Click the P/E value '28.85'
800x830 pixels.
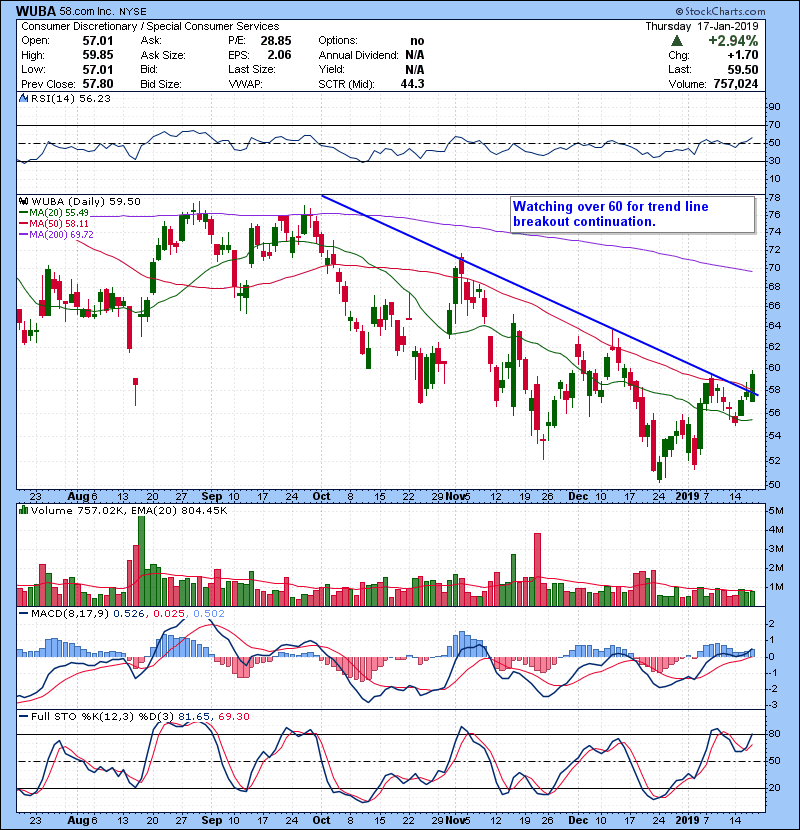click(x=276, y=41)
